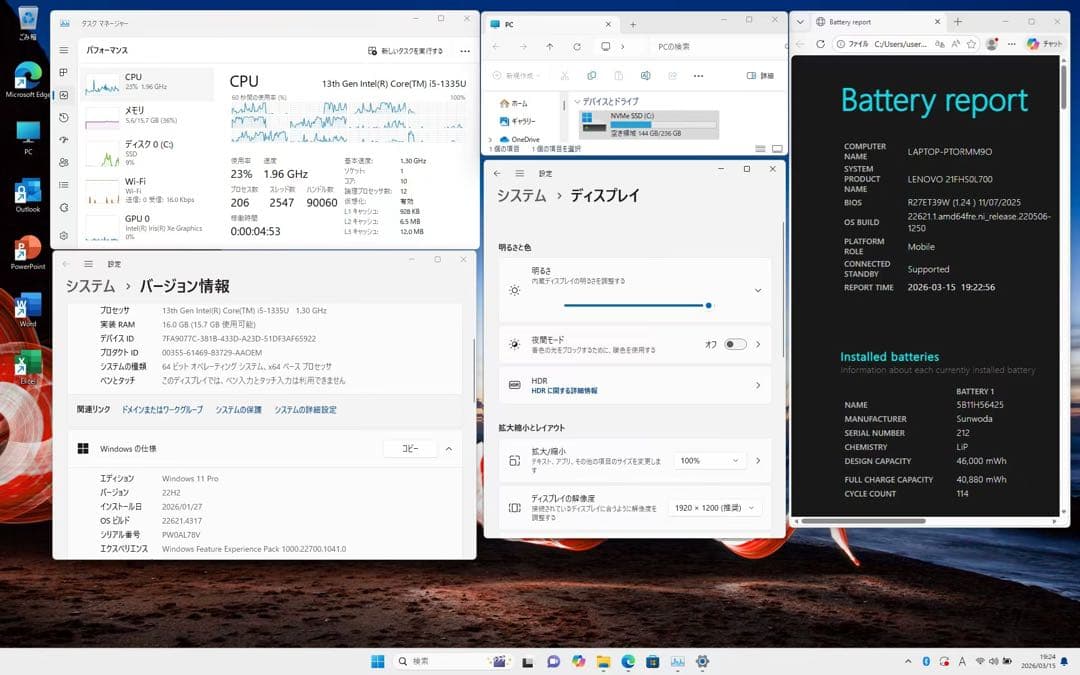Open App history icon in Task Manager
Viewport: 1080px width, 675px height.
click(x=63, y=118)
